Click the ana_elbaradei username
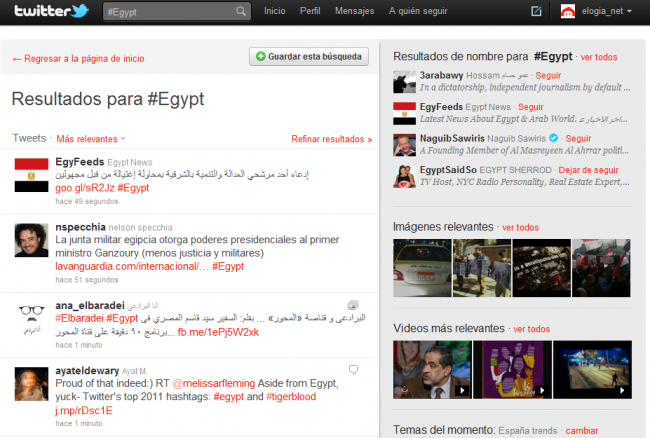This screenshot has height=438, width=650. pyautogui.click(x=90, y=305)
